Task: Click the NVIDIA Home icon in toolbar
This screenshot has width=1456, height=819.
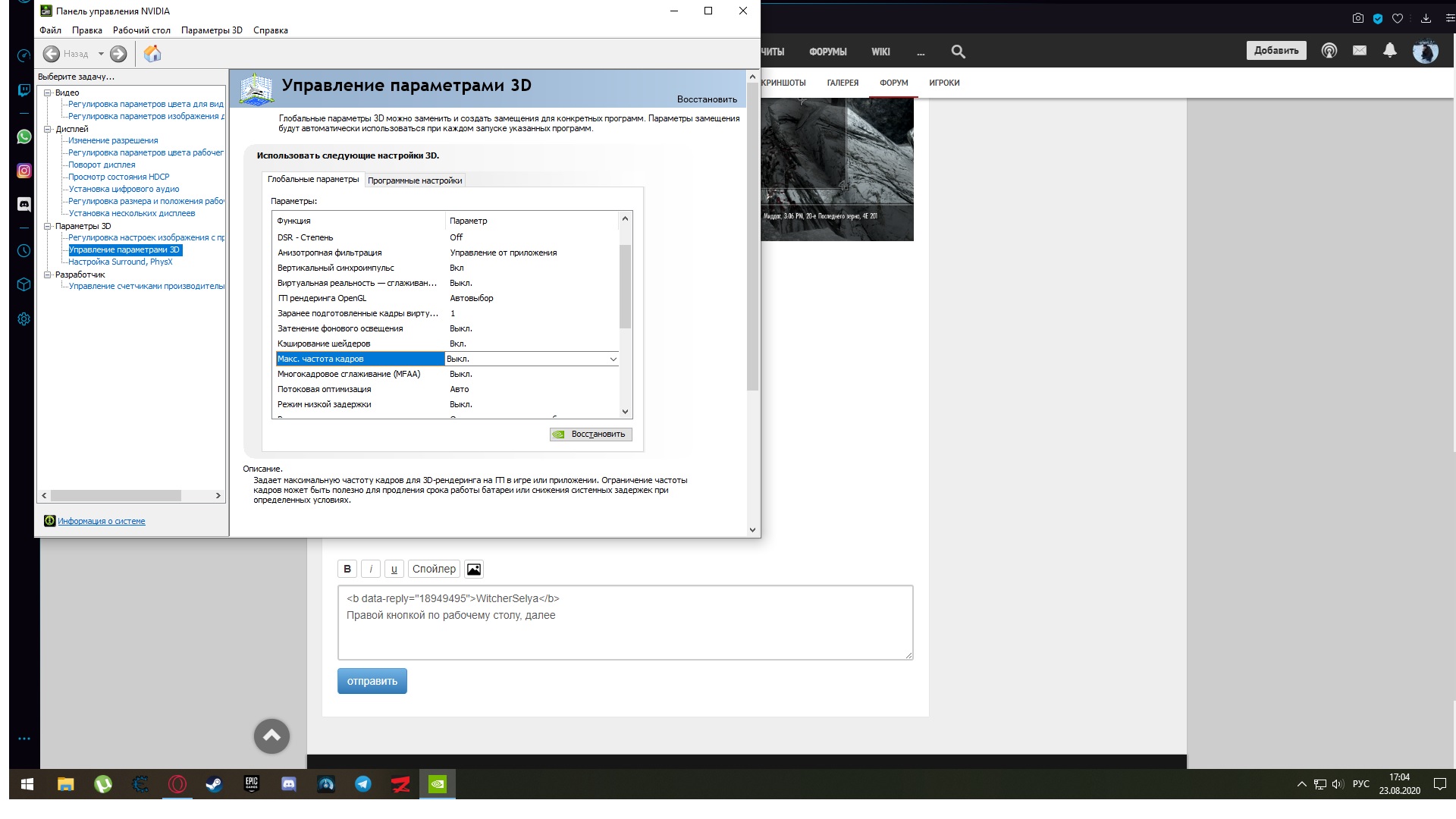Action: pos(152,54)
